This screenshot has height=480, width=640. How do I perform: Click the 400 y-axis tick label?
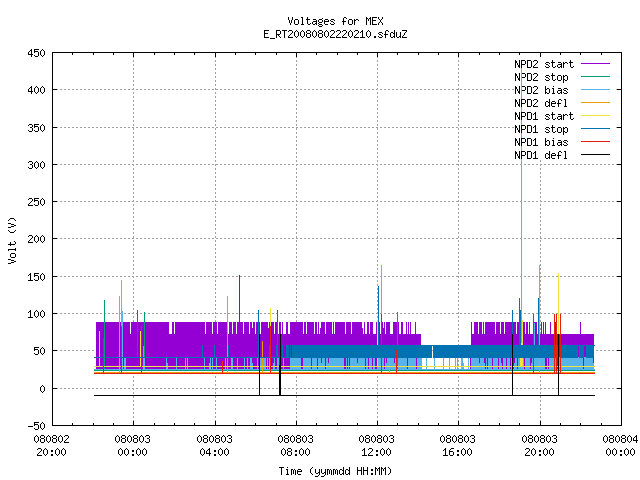(36, 90)
